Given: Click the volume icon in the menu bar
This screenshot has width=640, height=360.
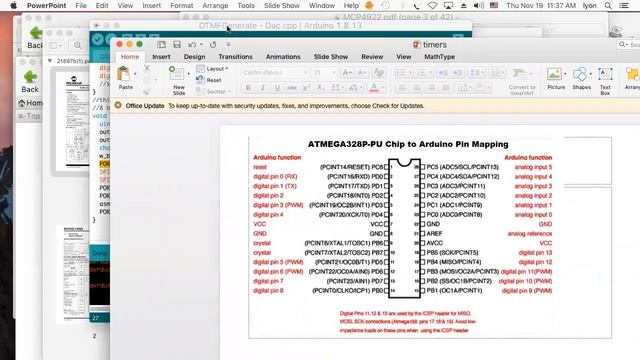Looking at the screenshot, I should coord(478,6).
